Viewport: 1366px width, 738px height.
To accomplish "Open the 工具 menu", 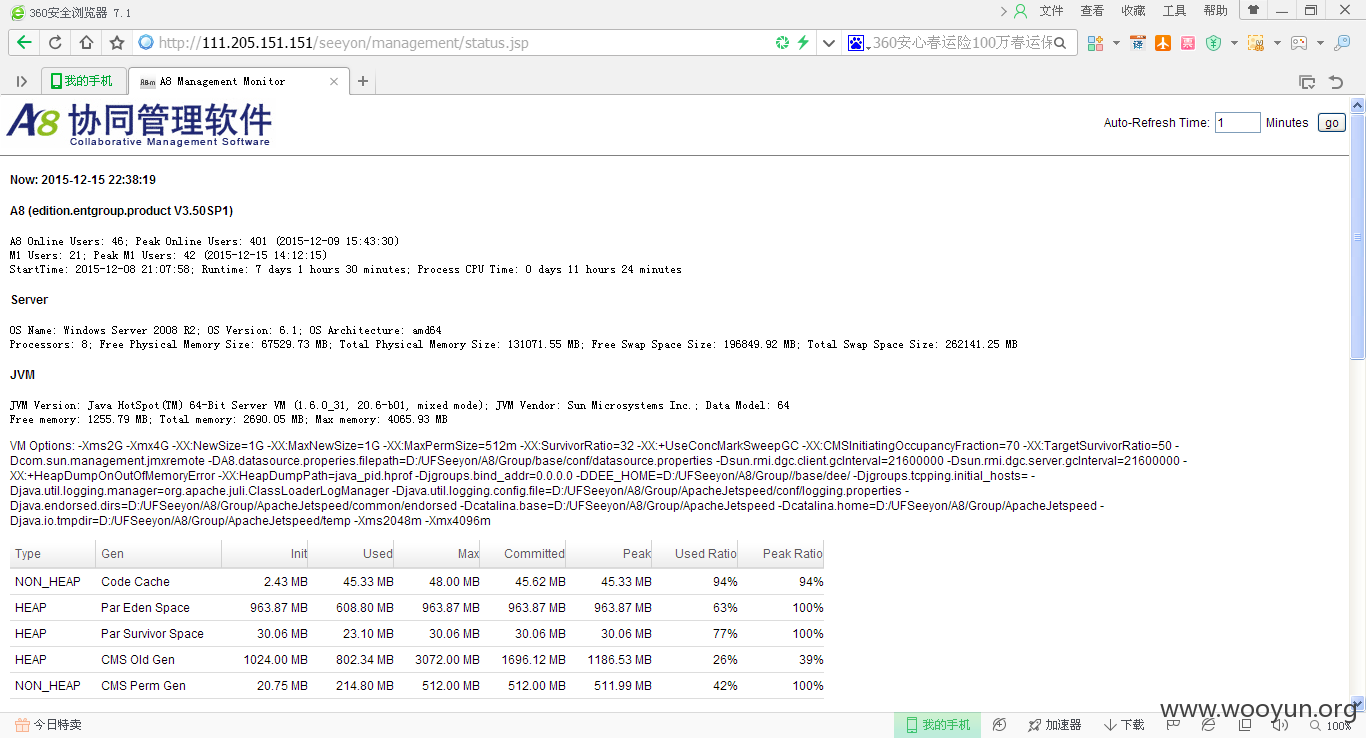I will [x=1174, y=11].
